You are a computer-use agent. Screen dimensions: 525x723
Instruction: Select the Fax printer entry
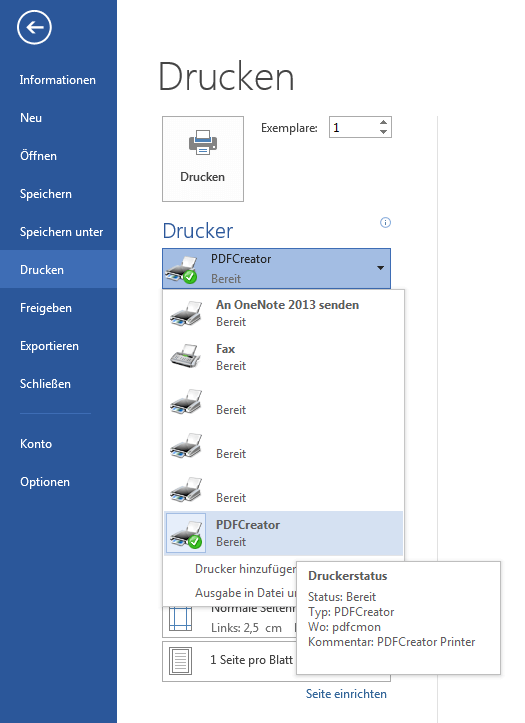[x=283, y=357]
